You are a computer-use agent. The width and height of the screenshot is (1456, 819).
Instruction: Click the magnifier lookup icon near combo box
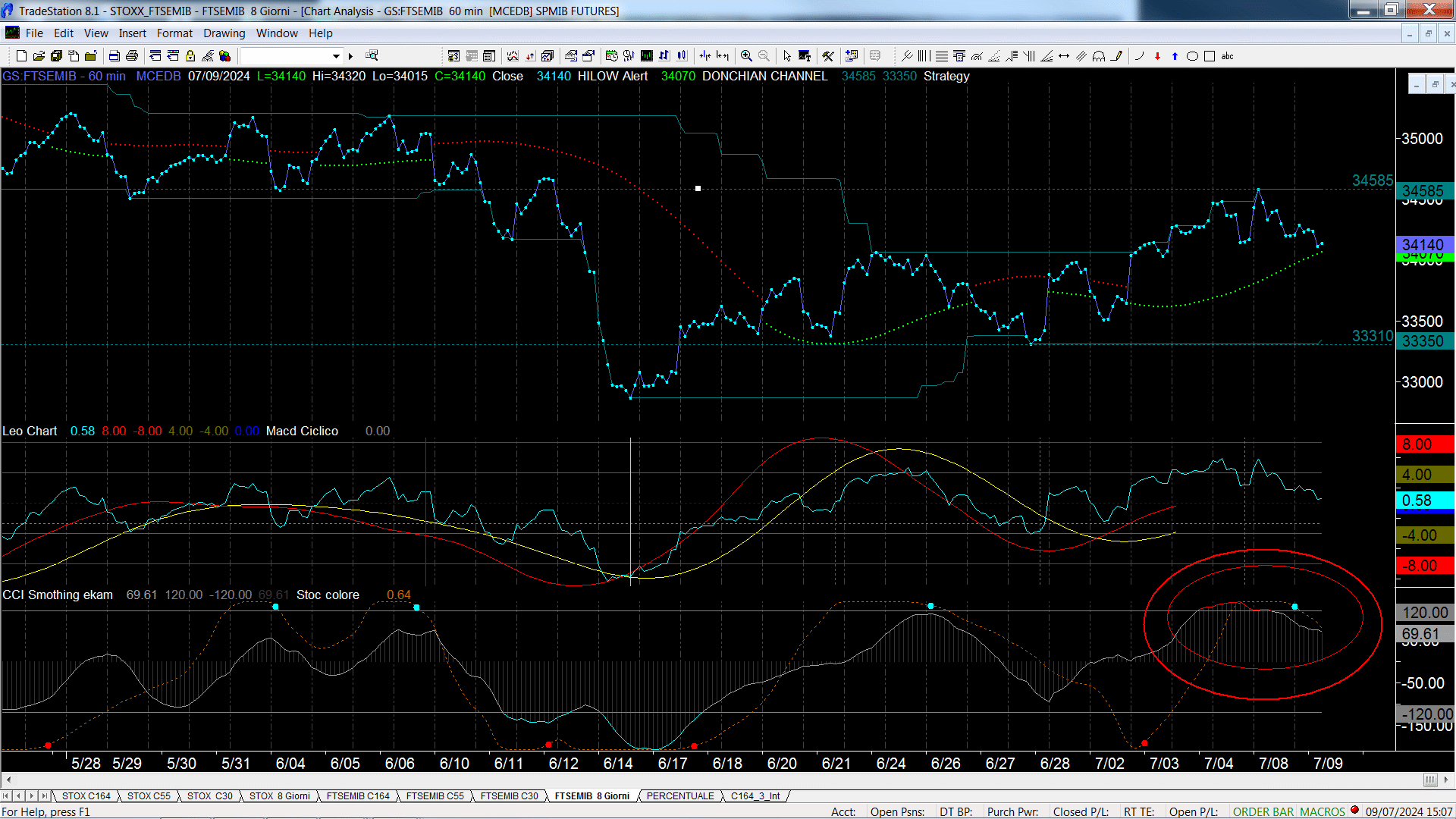pos(372,55)
